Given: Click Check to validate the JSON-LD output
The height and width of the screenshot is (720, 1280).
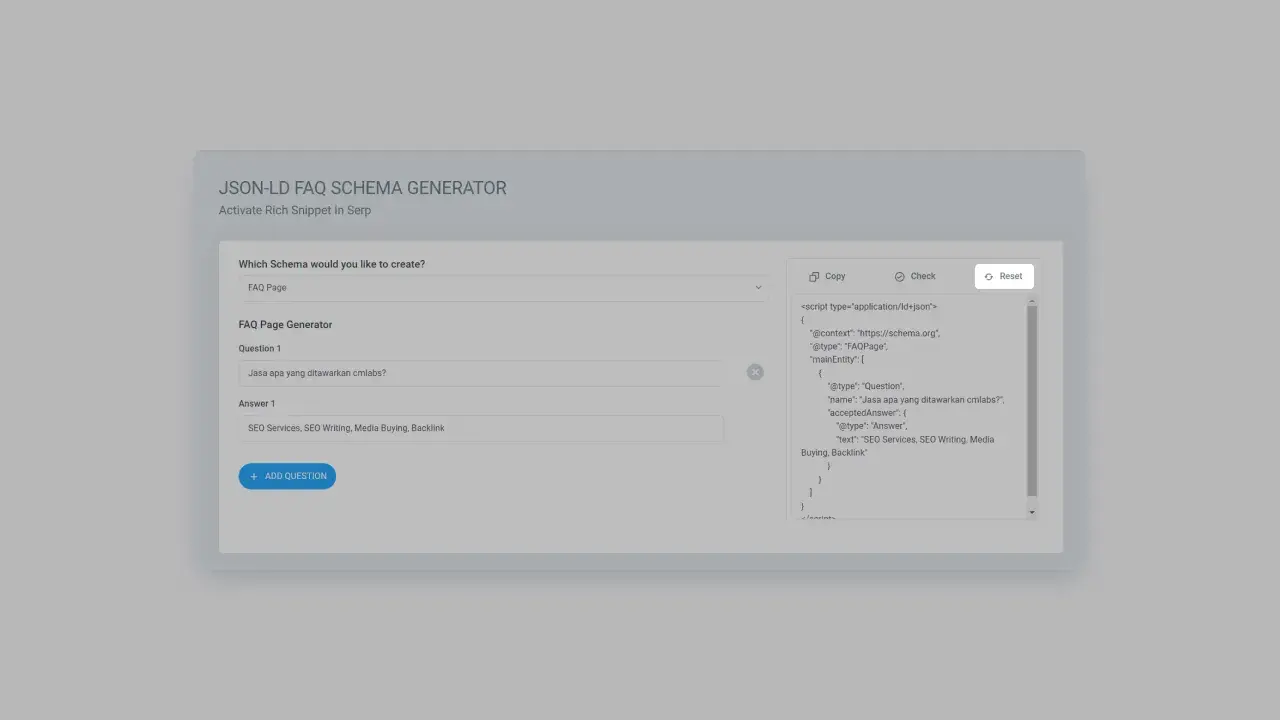Looking at the screenshot, I should pyautogui.click(x=915, y=276).
